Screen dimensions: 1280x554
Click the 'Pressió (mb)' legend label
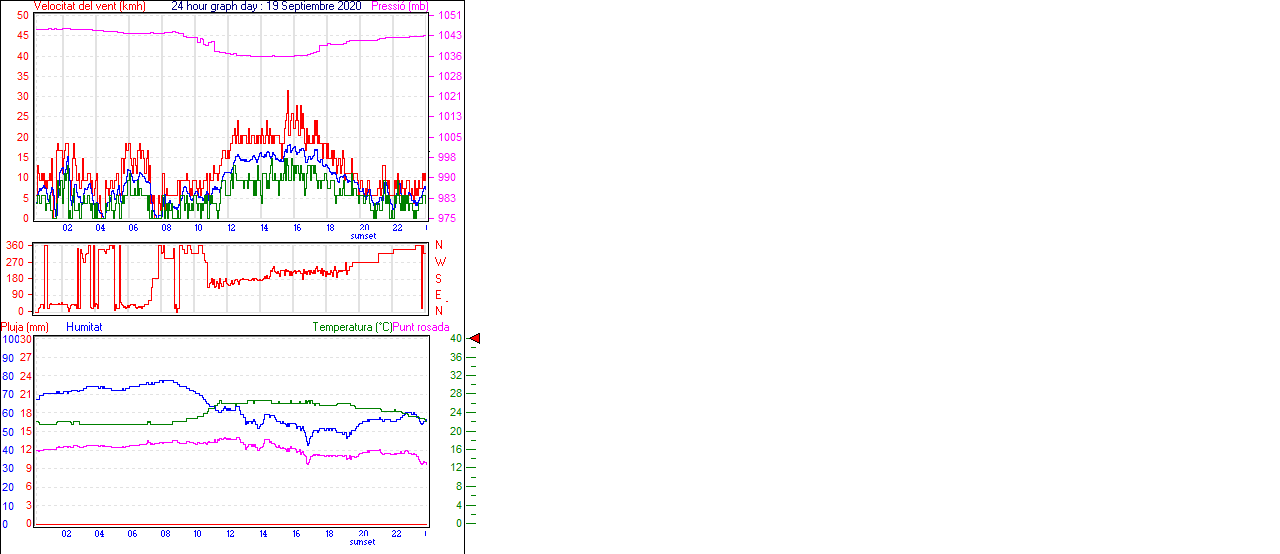pyautogui.click(x=397, y=6)
